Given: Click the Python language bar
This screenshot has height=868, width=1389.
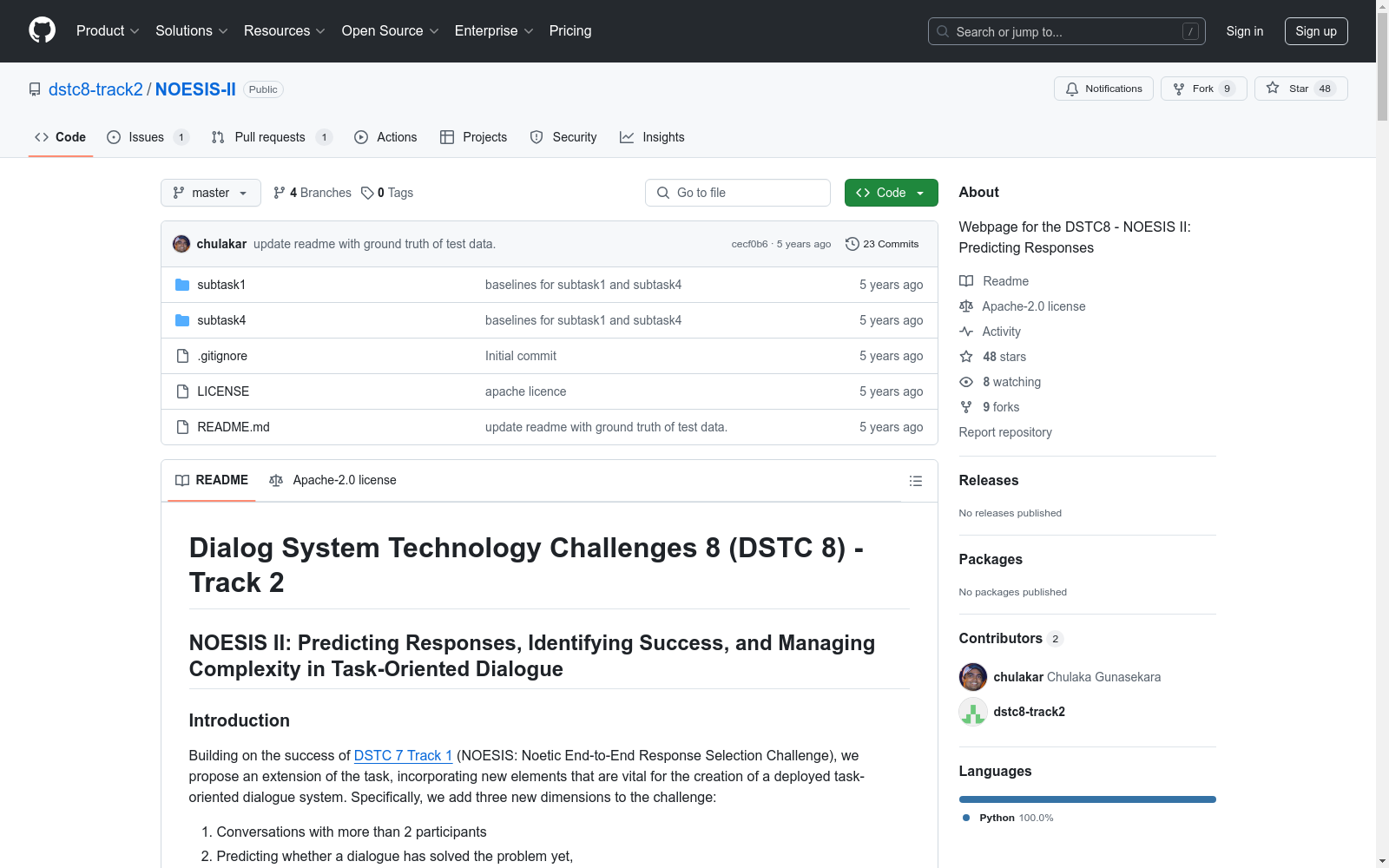Looking at the screenshot, I should 1088,799.
